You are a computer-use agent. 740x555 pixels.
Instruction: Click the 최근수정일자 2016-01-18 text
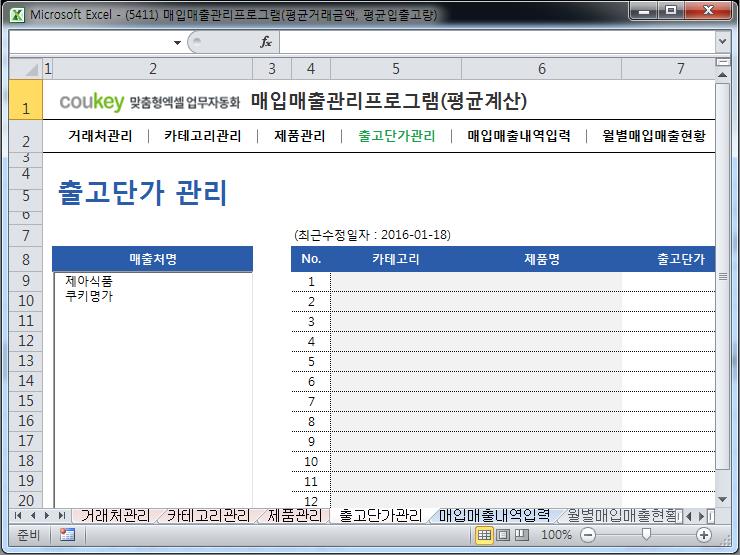pyautogui.click(x=372, y=235)
